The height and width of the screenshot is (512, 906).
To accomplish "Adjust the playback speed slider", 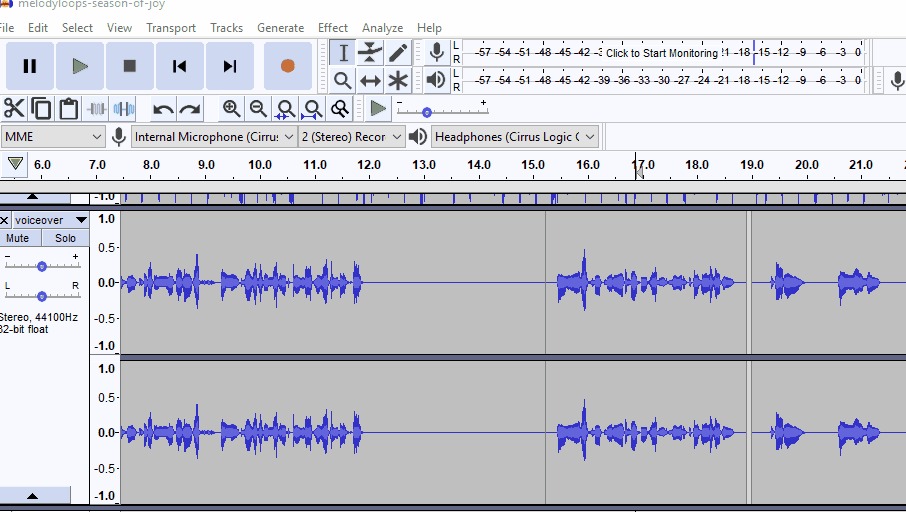I will coord(426,112).
